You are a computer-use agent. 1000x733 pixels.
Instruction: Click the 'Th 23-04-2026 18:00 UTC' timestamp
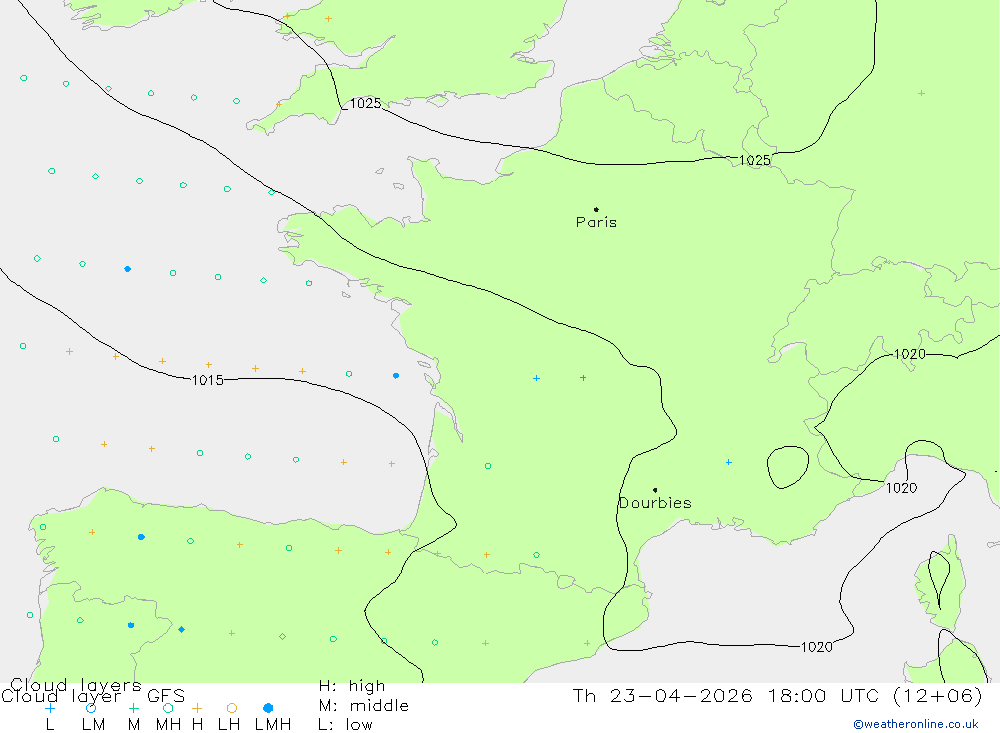coord(724,695)
